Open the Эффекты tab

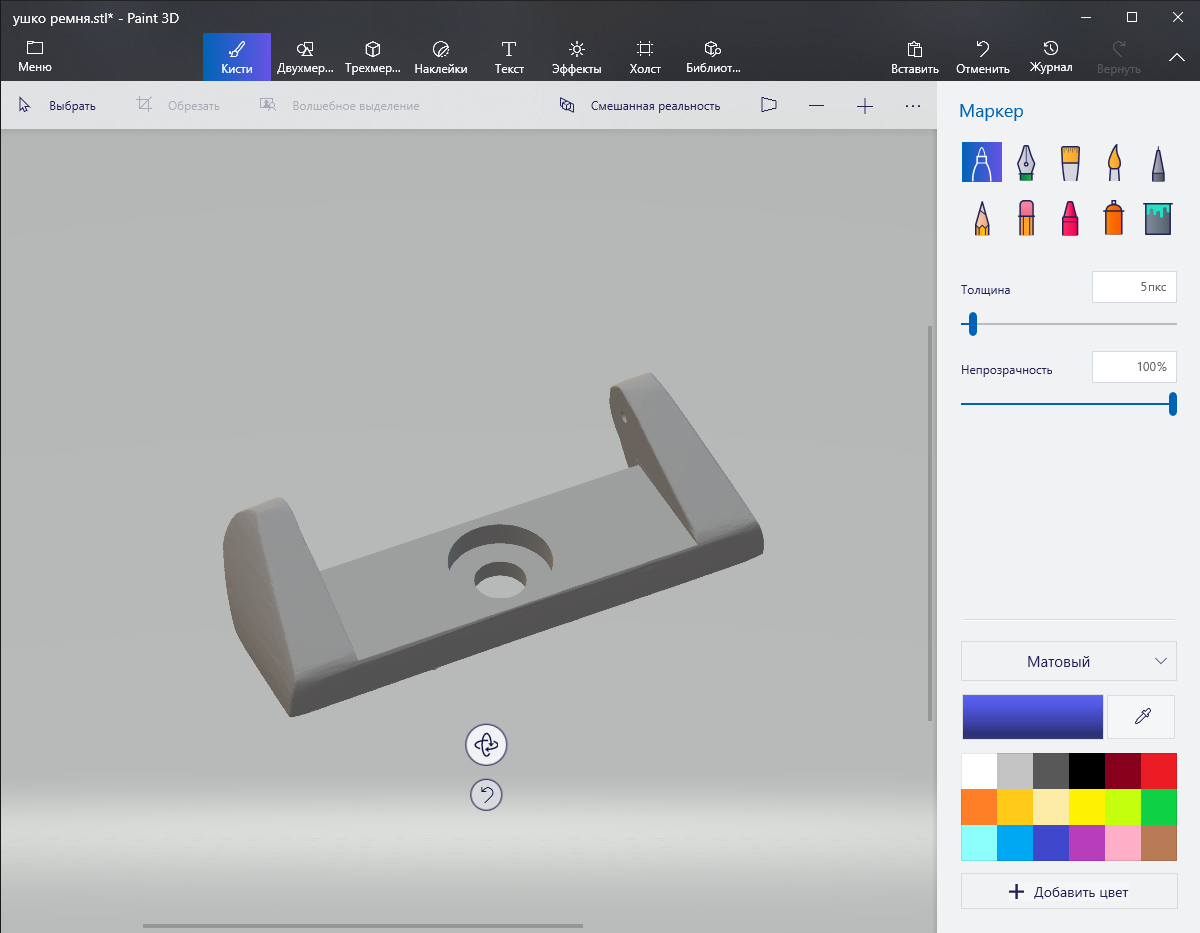(x=577, y=57)
